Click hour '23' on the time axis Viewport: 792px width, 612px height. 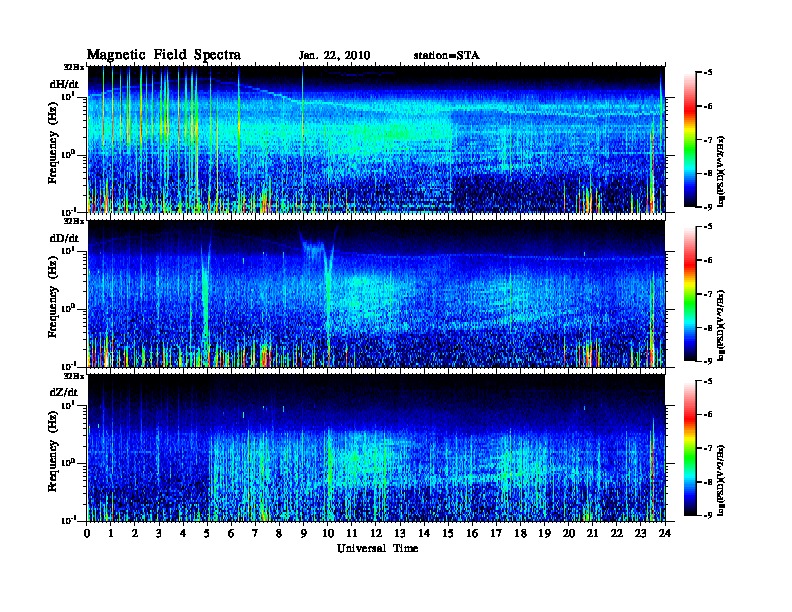(x=640, y=533)
